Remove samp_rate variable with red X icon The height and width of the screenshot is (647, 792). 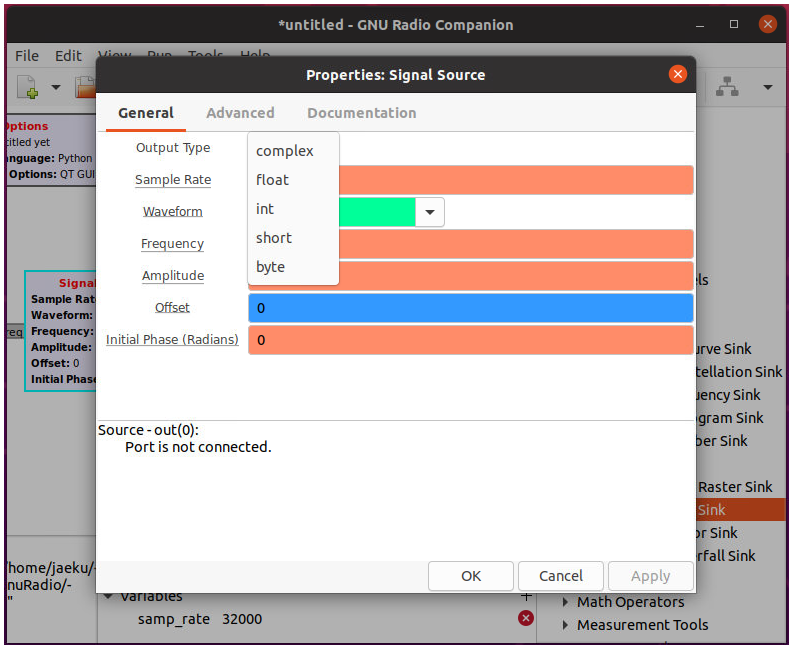click(x=526, y=618)
